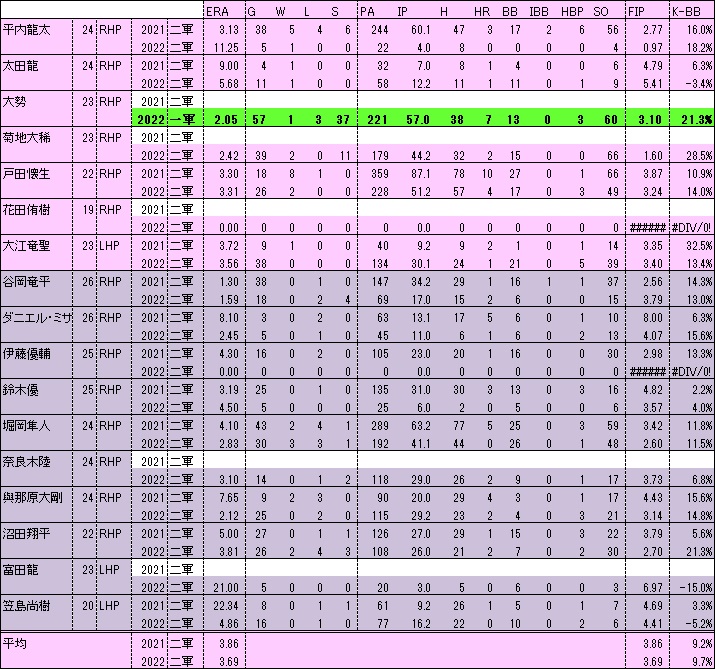Select the player name 戸田懐生
This screenshot has width=715, height=669.
pyautogui.click(x=26, y=174)
